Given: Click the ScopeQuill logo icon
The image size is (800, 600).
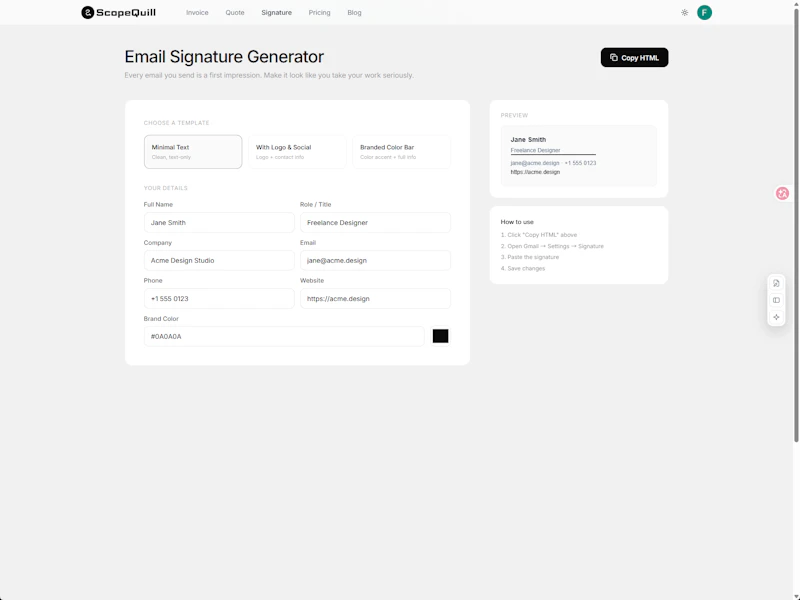Looking at the screenshot, I should point(87,12).
